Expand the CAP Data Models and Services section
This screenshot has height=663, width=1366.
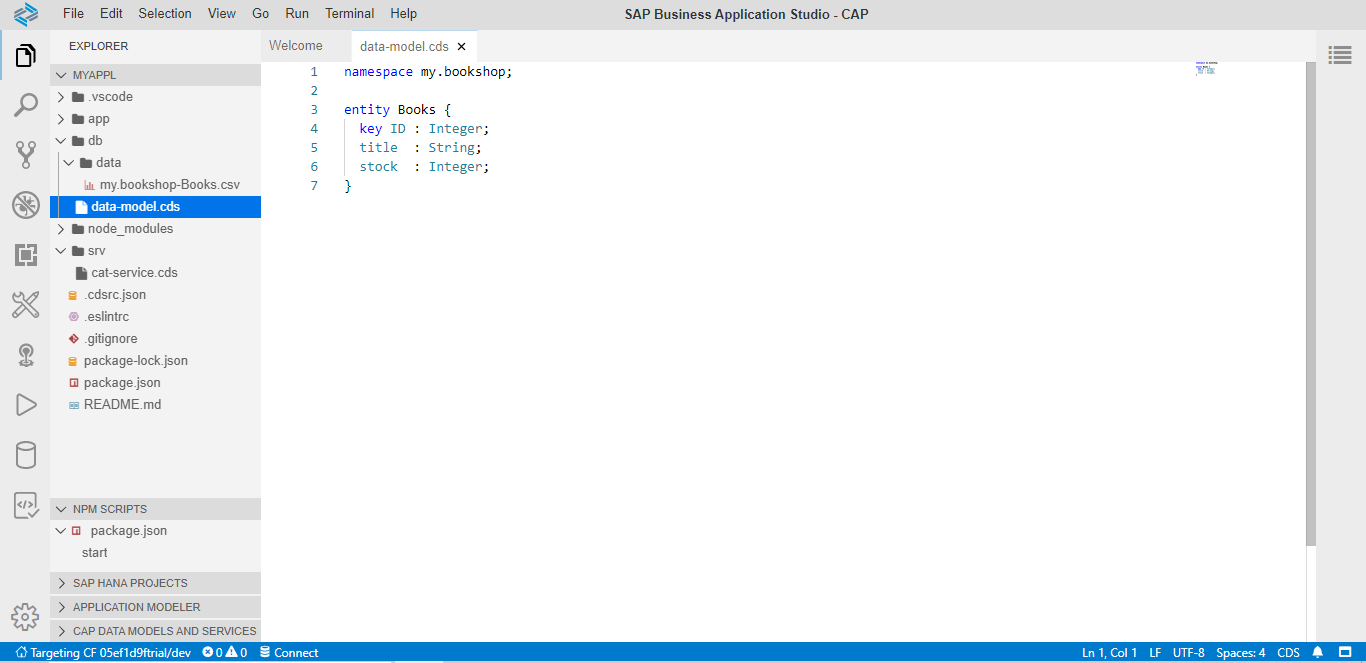(164, 631)
